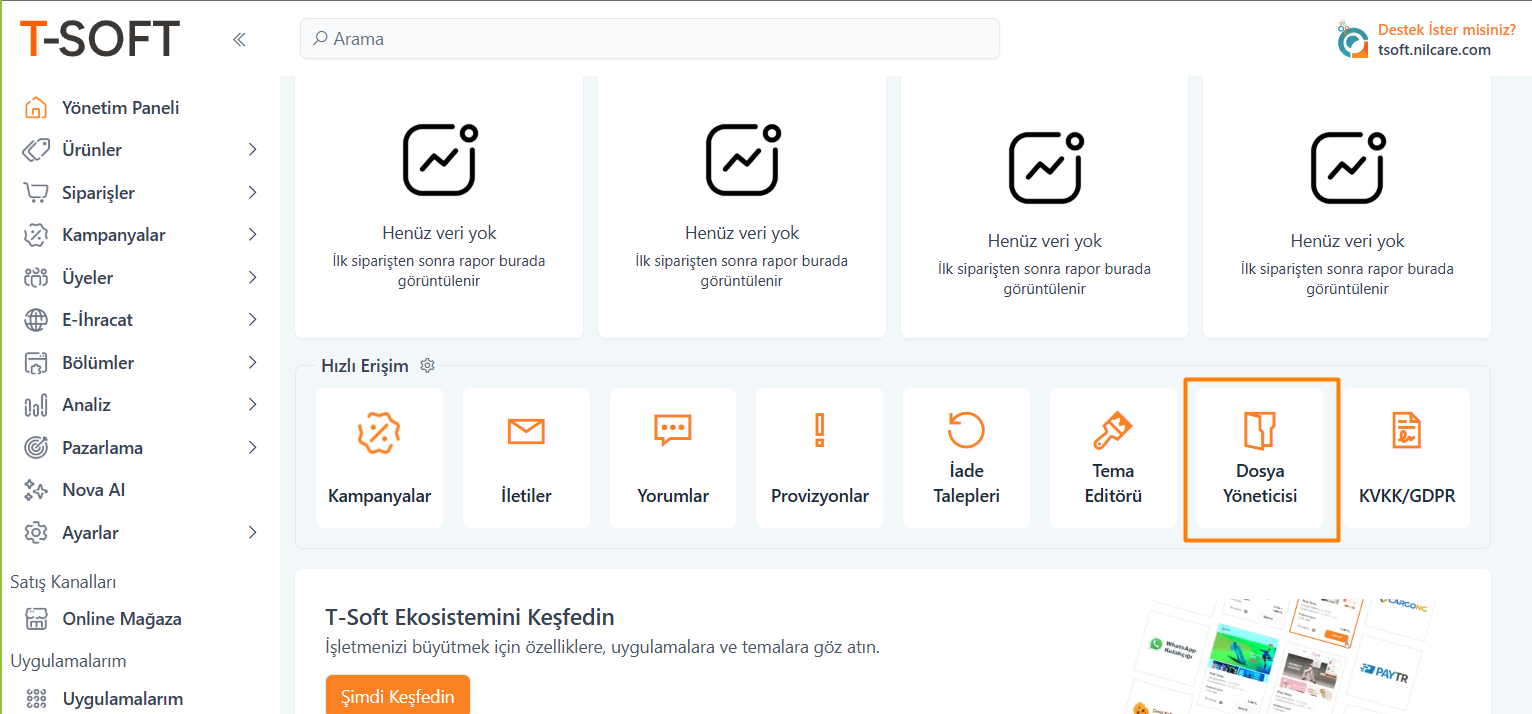Expand the Analiz menu chevron

click(252, 405)
